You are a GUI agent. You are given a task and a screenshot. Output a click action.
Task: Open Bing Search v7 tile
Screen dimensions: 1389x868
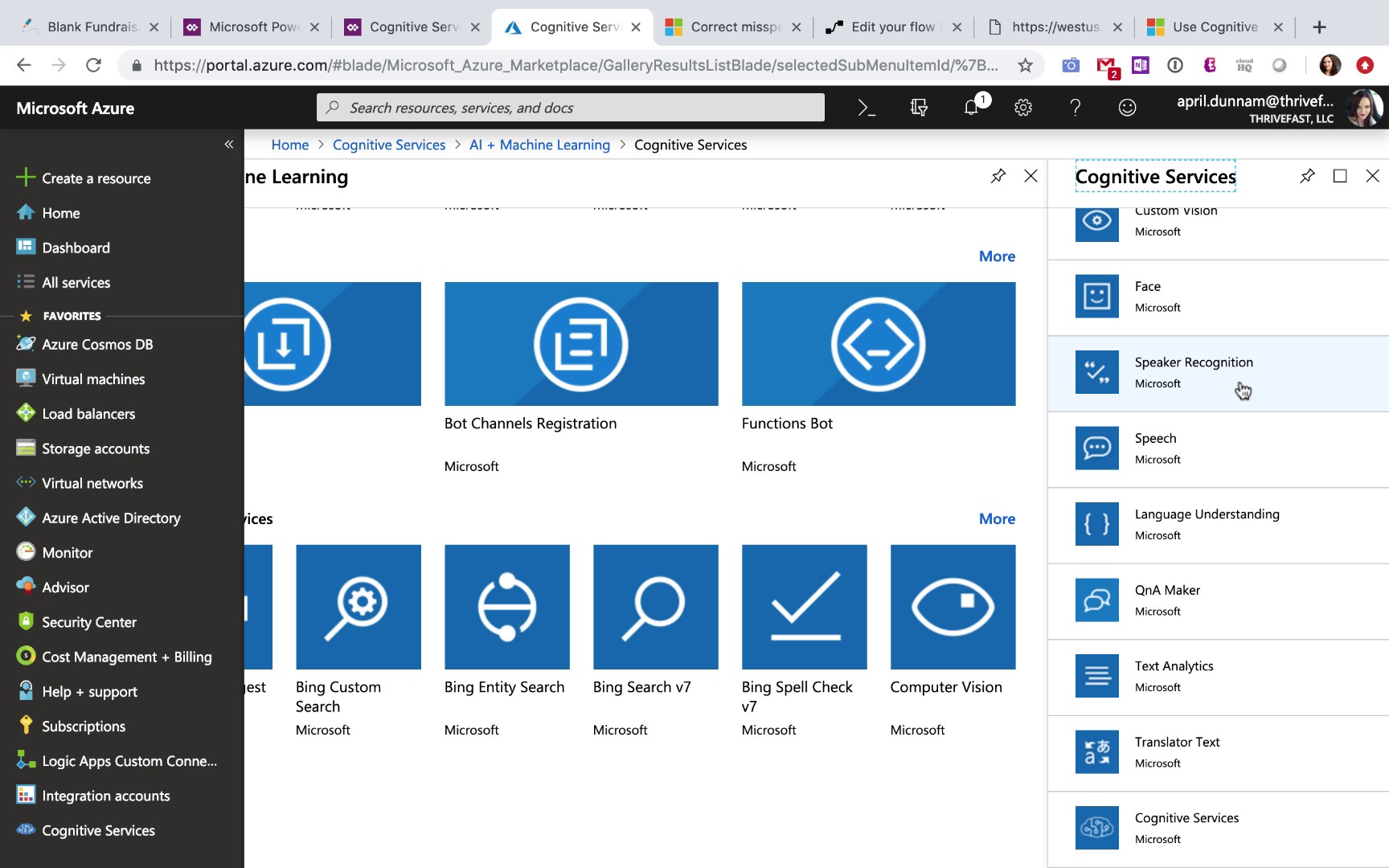656,641
